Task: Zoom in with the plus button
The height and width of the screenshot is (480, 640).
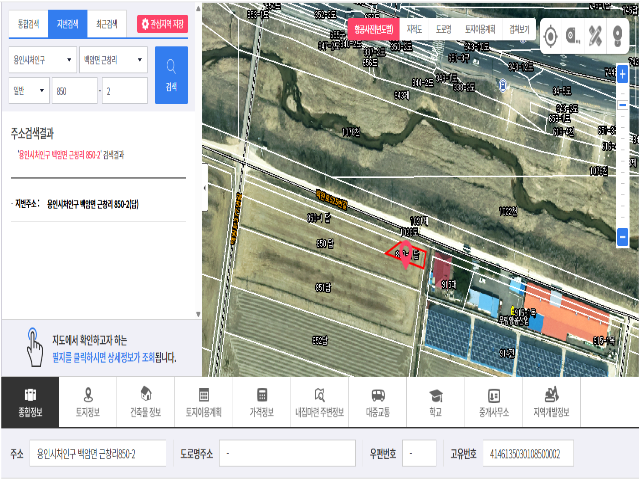Action: (x=622, y=73)
